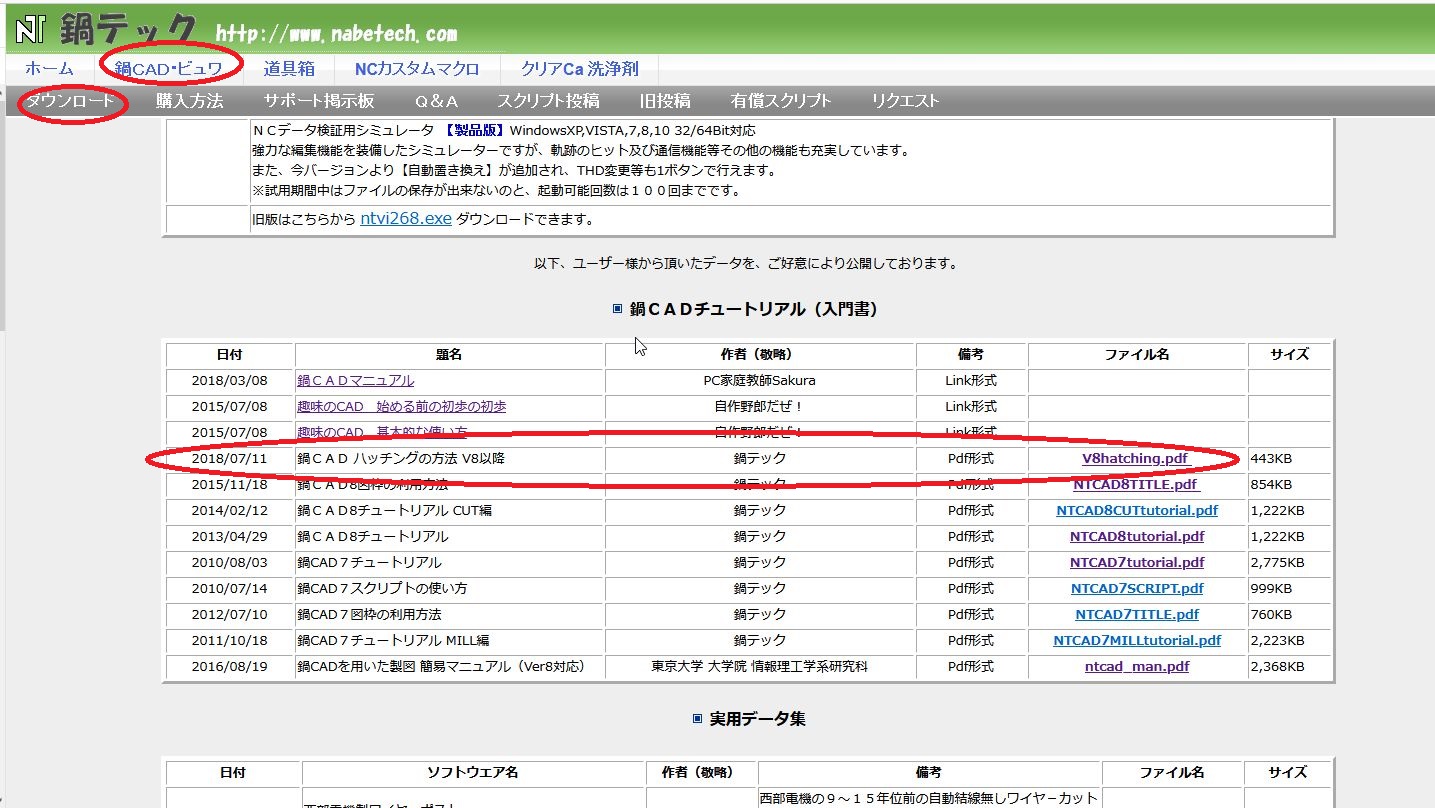This screenshot has height=808, width=1435.
Task: Click the 題名 column header
Action: [x=450, y=355]
